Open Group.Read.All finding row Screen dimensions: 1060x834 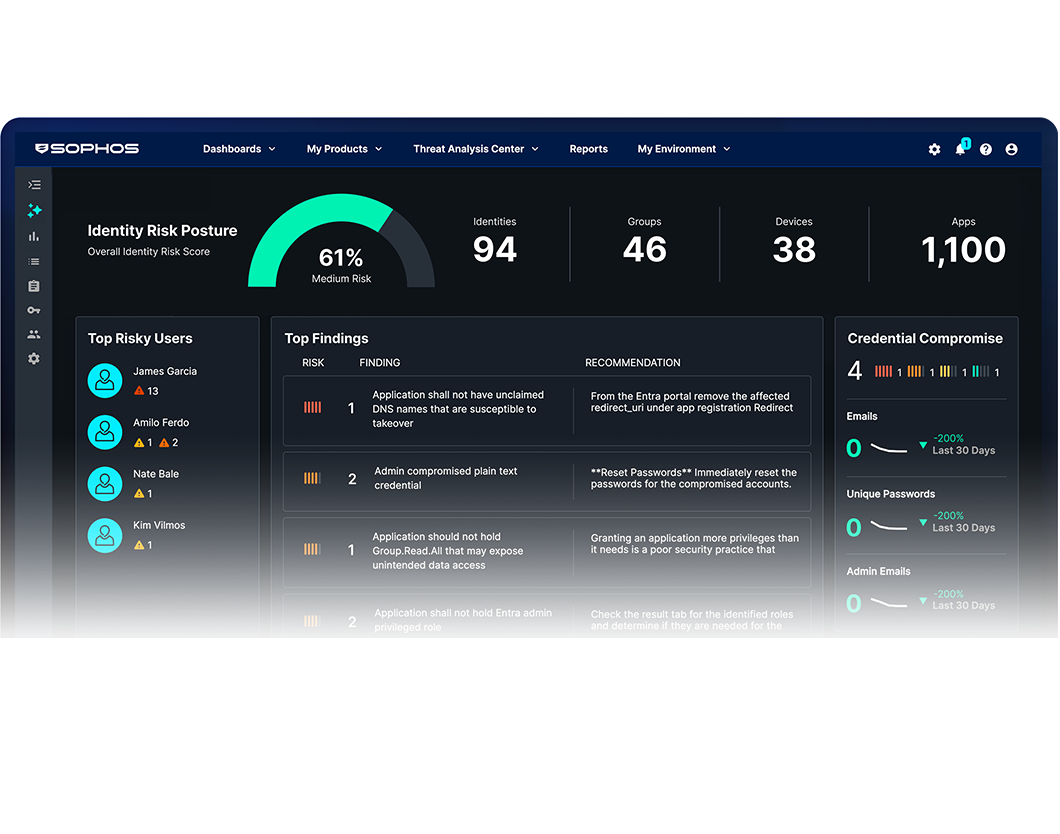pos(547,552)
